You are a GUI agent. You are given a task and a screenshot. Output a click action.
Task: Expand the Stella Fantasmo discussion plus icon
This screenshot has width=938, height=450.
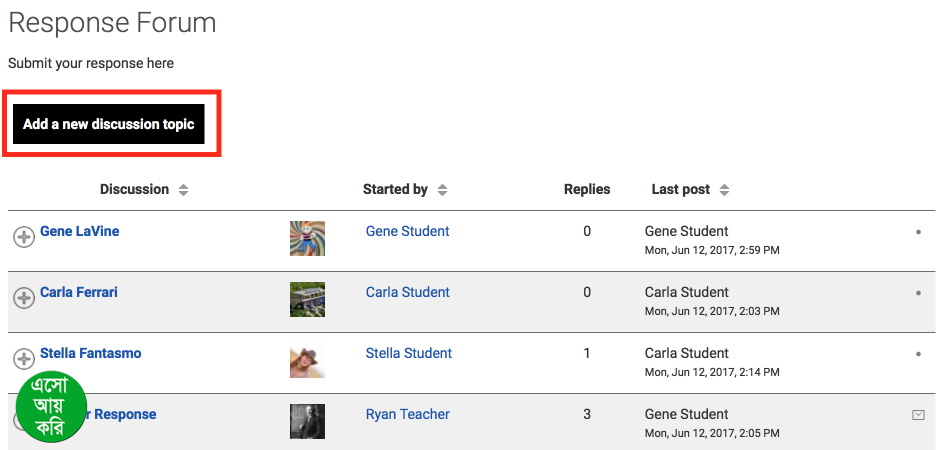[x=23, y=359]
